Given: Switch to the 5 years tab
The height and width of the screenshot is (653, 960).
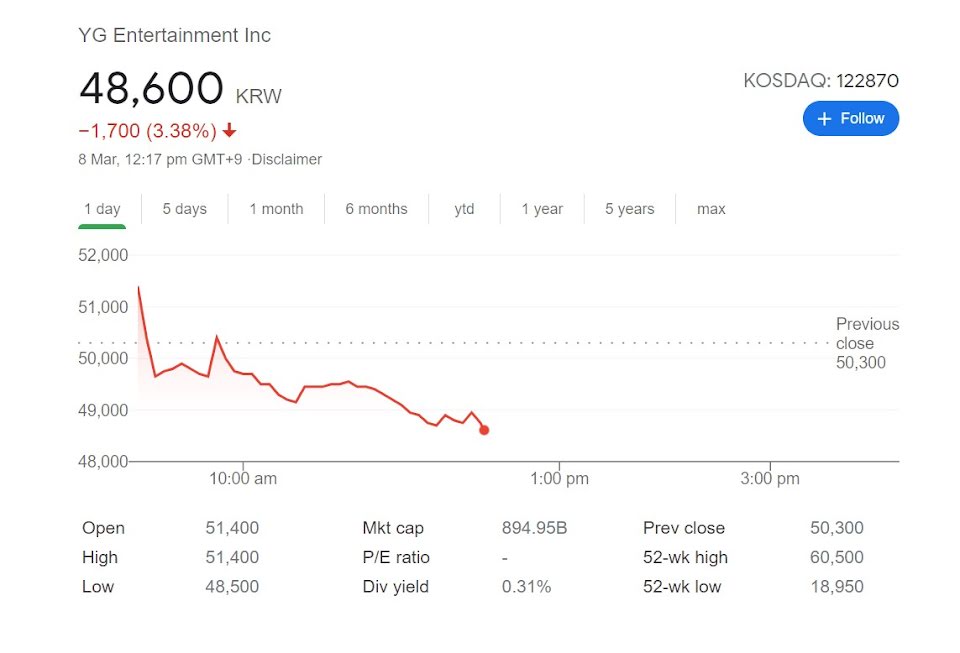Looking at the screenshot, I should [x=629, y=209].
